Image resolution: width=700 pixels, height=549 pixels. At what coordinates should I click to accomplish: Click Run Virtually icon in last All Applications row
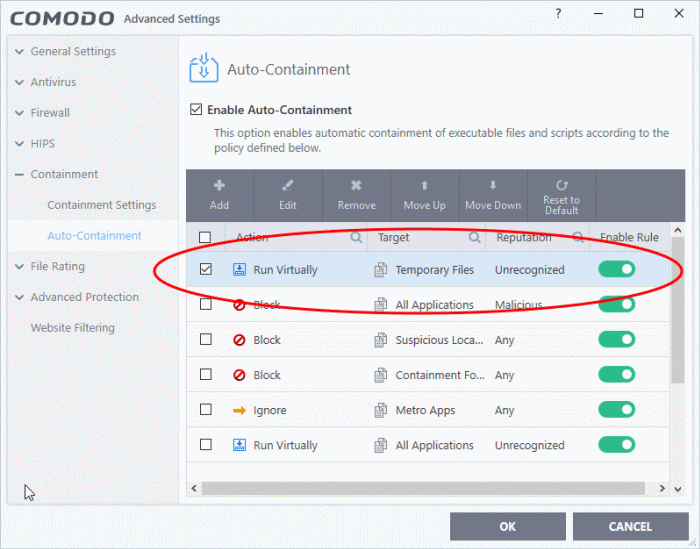239,445
